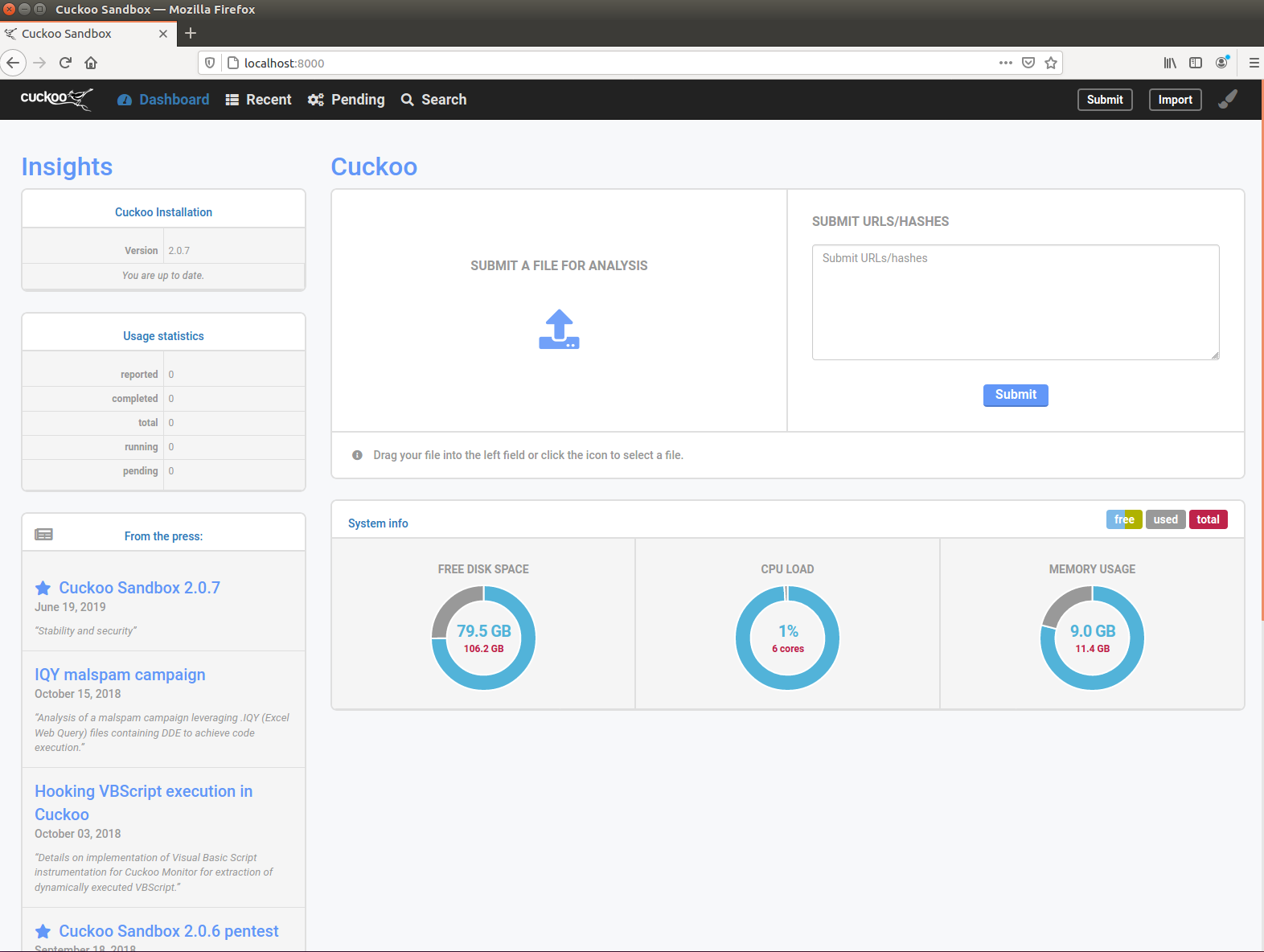Open the Recent analyses page
This screenshot has height=952, width=1264.
coord(258,100)
